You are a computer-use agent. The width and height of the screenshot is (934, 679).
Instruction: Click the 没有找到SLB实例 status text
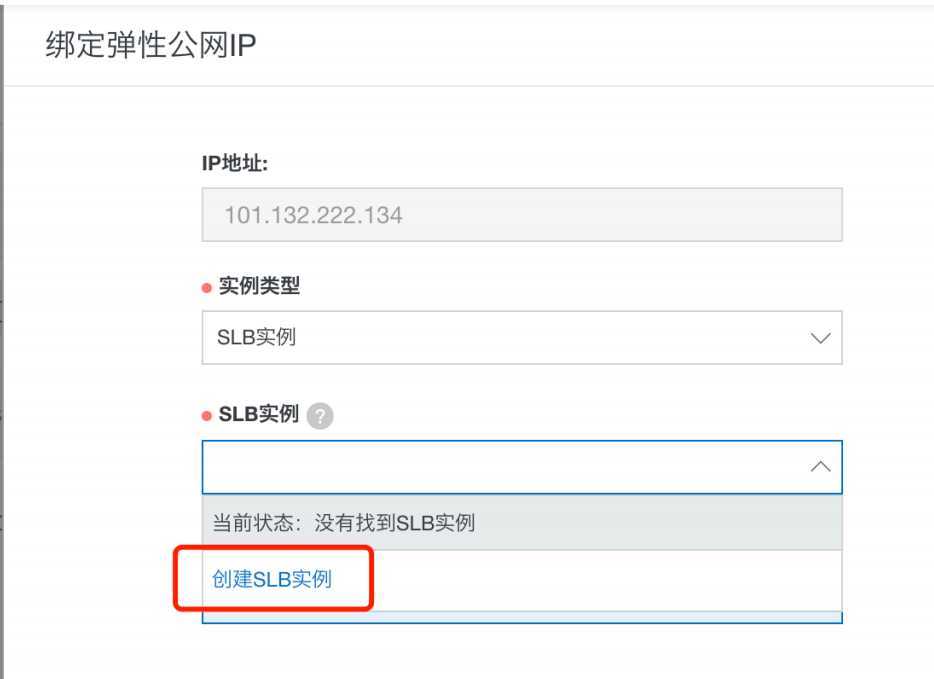(394, 523)
